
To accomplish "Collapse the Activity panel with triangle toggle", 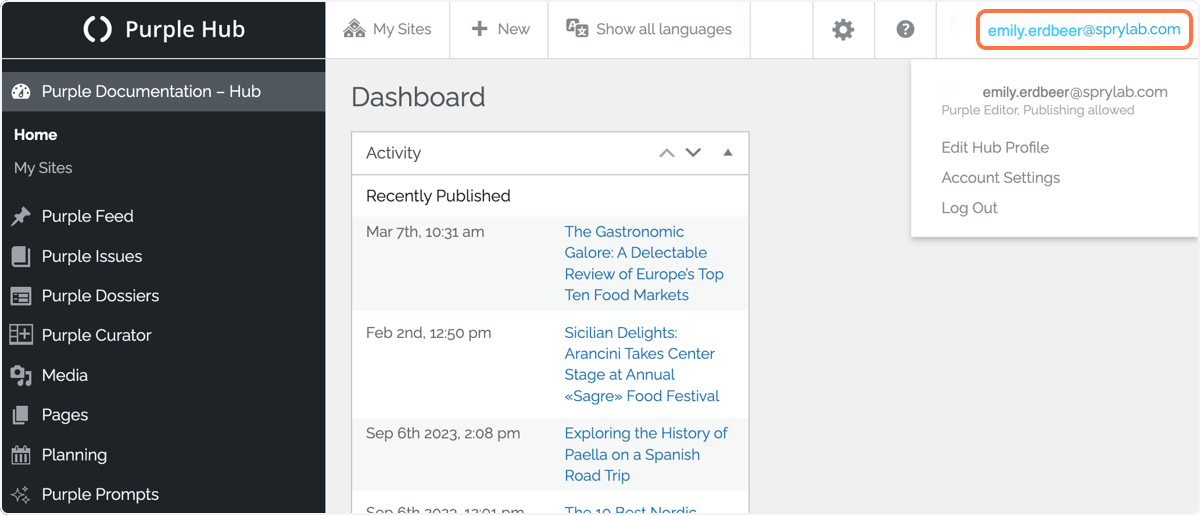I will [728, 153].
